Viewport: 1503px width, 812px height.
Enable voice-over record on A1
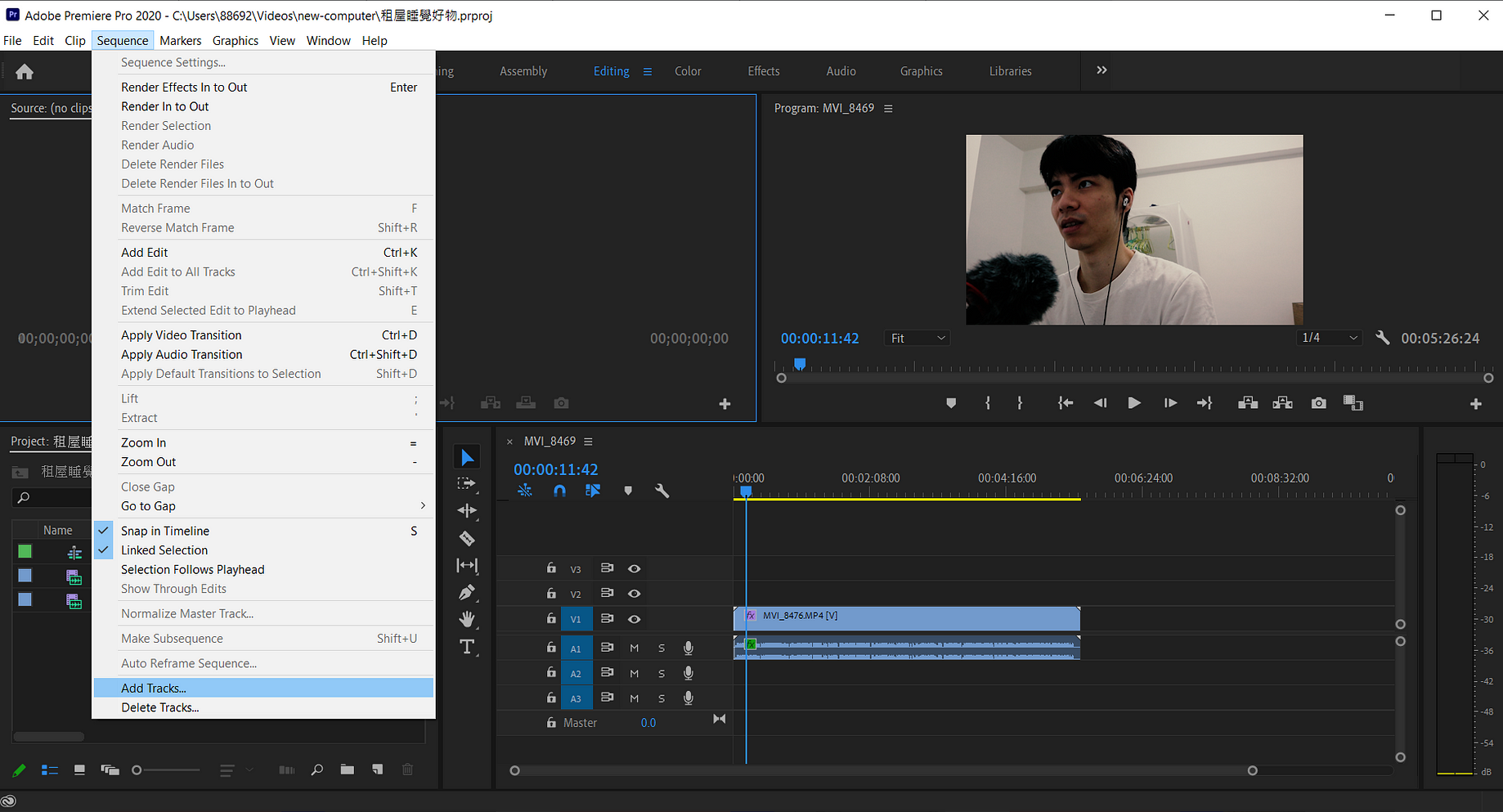(689, 648)
